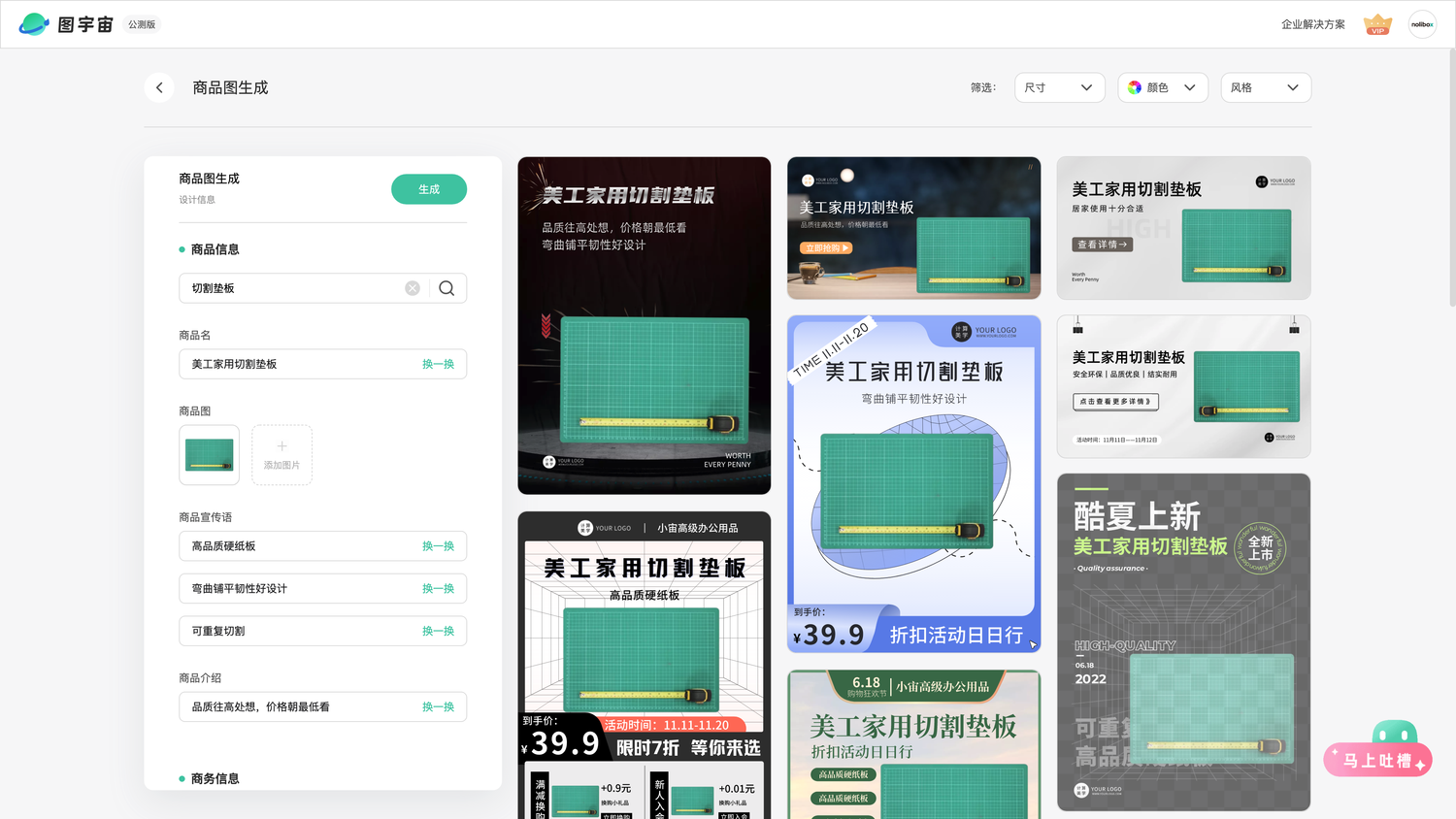Click the 商品宣传语 label

pyautogui.click(x=206, y=517)
